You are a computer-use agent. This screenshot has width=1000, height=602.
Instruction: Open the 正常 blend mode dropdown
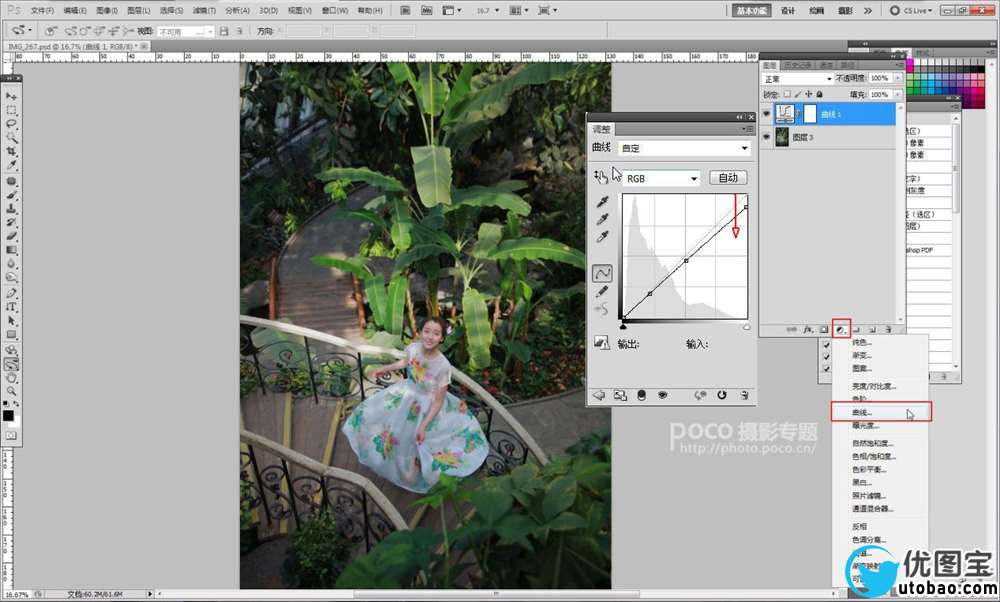(797, 78)
